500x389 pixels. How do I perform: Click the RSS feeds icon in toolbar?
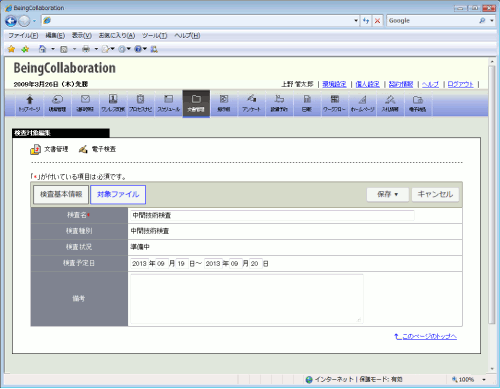pyautogui.click(x=64, y=49)
